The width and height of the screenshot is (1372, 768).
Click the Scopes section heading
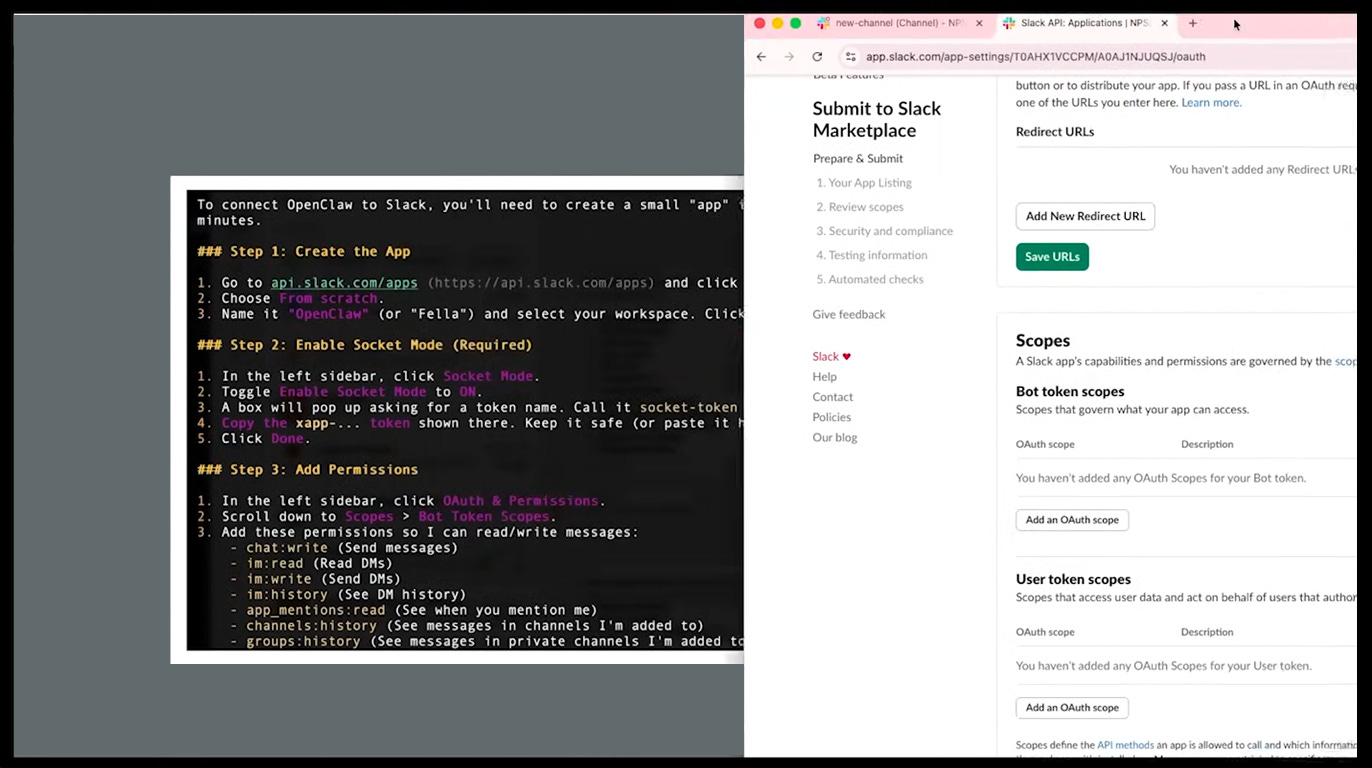point(1043,340)
